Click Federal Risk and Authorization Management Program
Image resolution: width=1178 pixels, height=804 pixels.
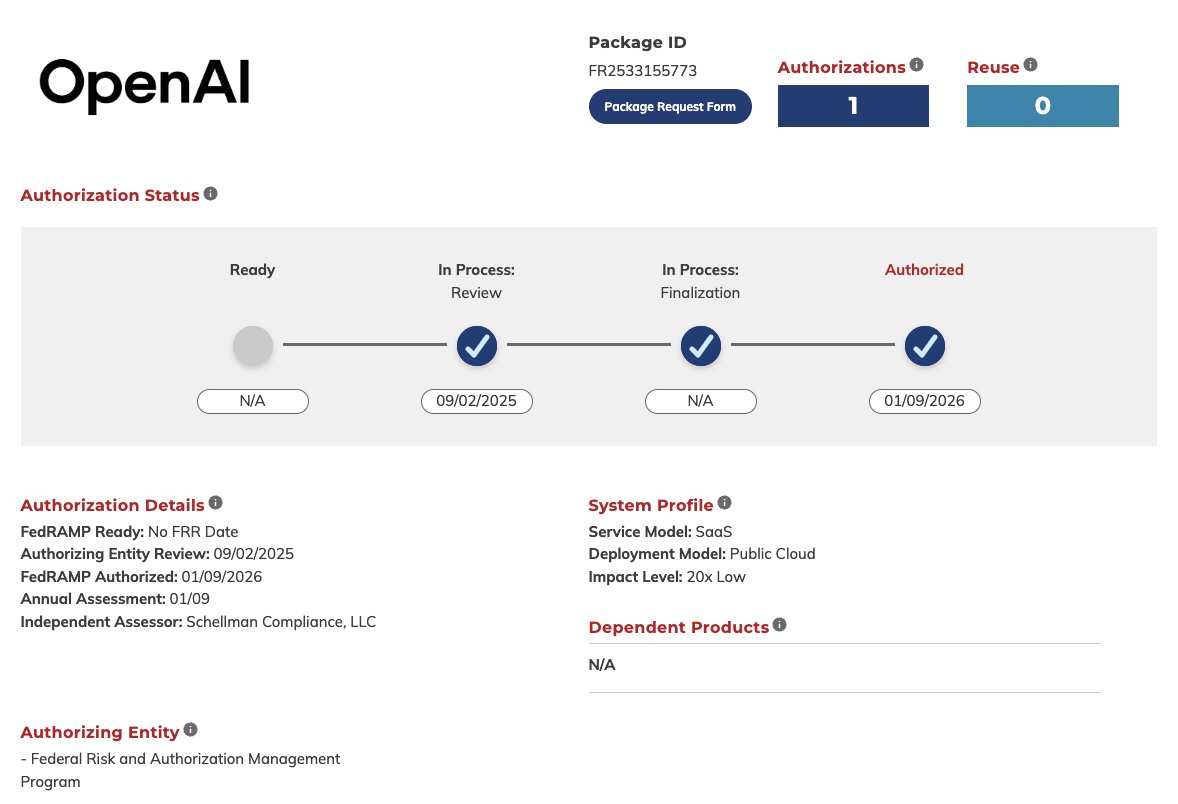pos(180,770)
